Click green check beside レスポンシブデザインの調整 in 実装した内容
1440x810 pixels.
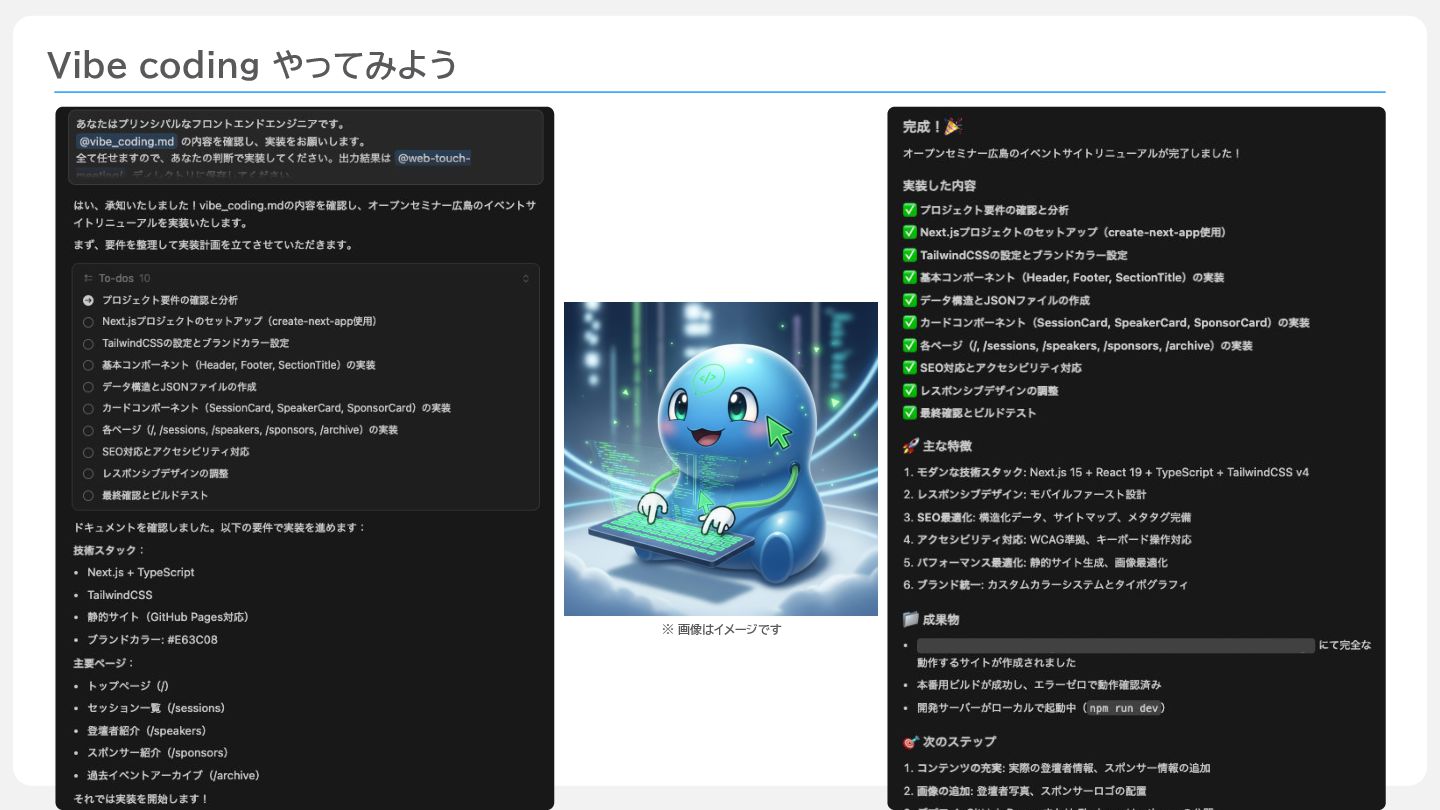point(909,390)
